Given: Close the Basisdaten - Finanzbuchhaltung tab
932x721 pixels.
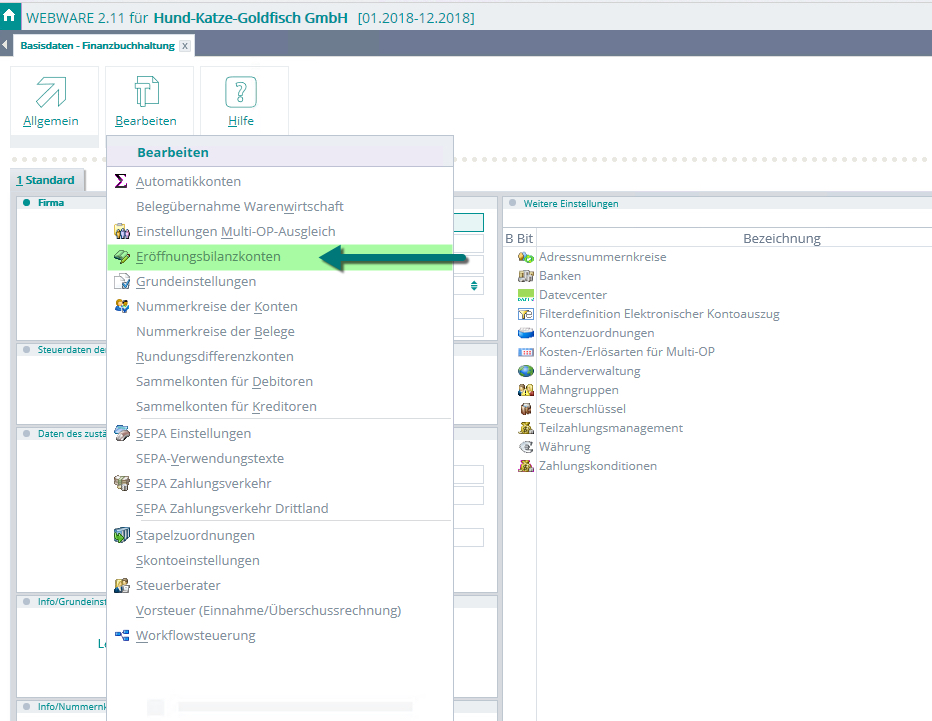Looking at the screenshot, I should [x=185, y=47].
